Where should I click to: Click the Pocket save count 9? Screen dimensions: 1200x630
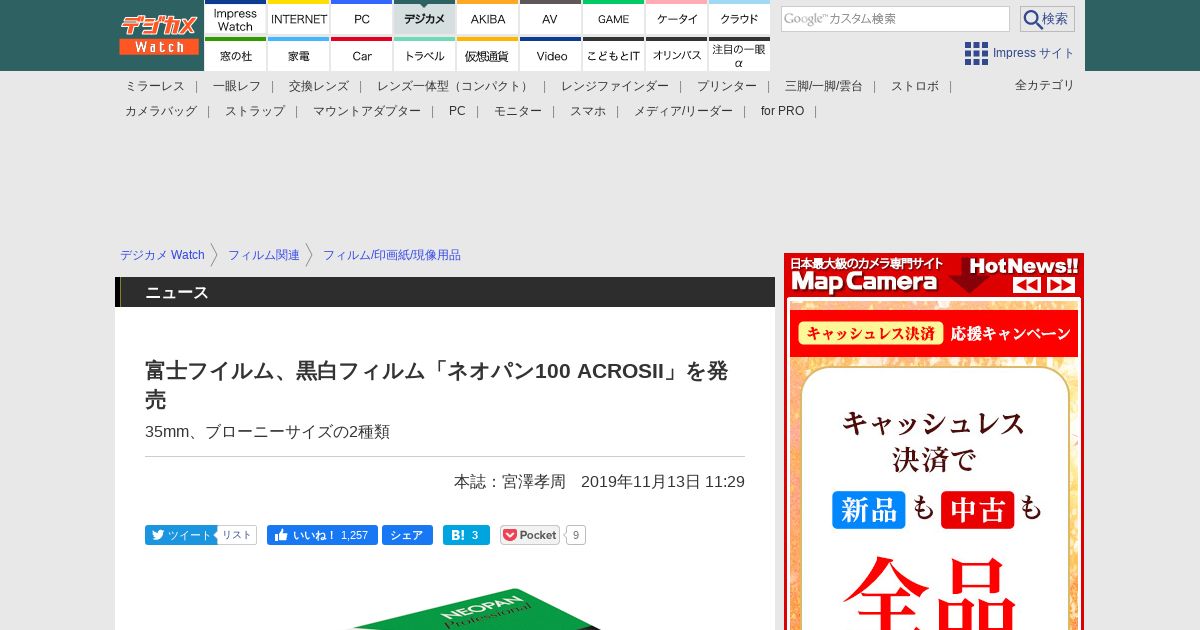click(x=576, y=535)
